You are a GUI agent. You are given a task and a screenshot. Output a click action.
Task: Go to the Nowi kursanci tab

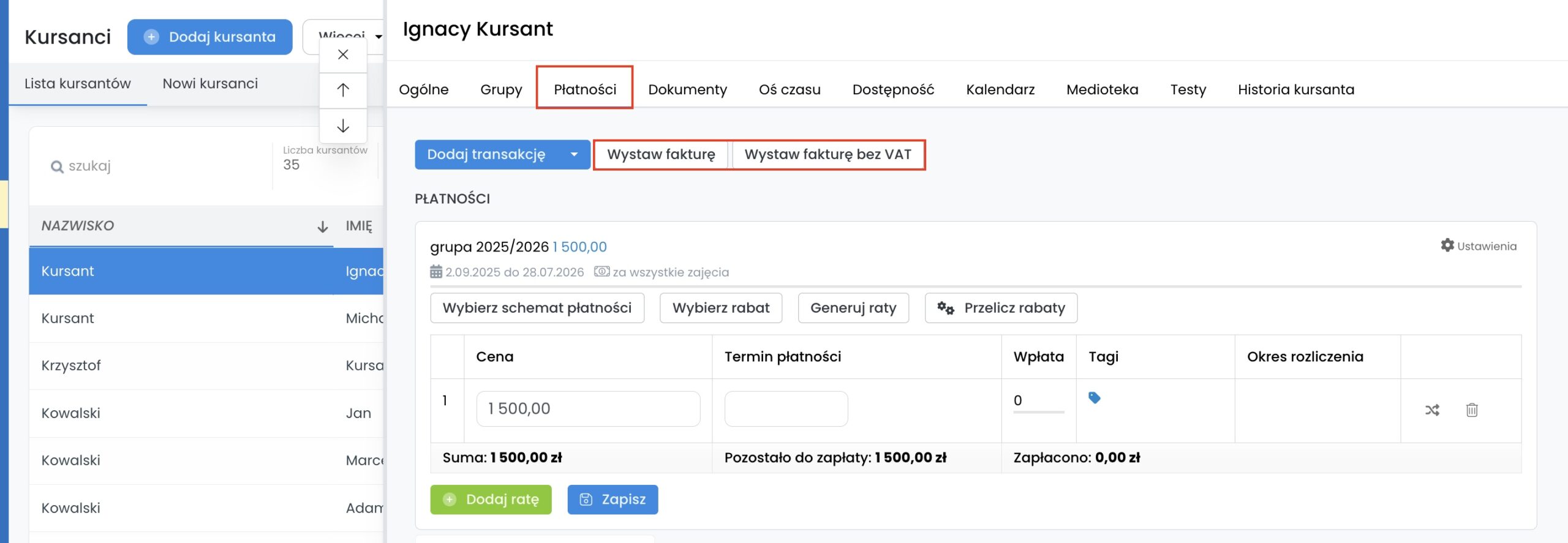(210, 84)
